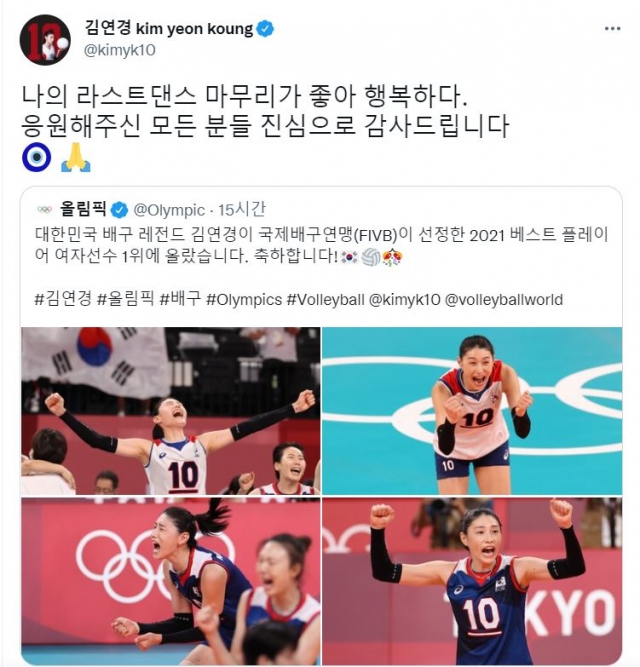Open the #Olympics hashtag

244,299
